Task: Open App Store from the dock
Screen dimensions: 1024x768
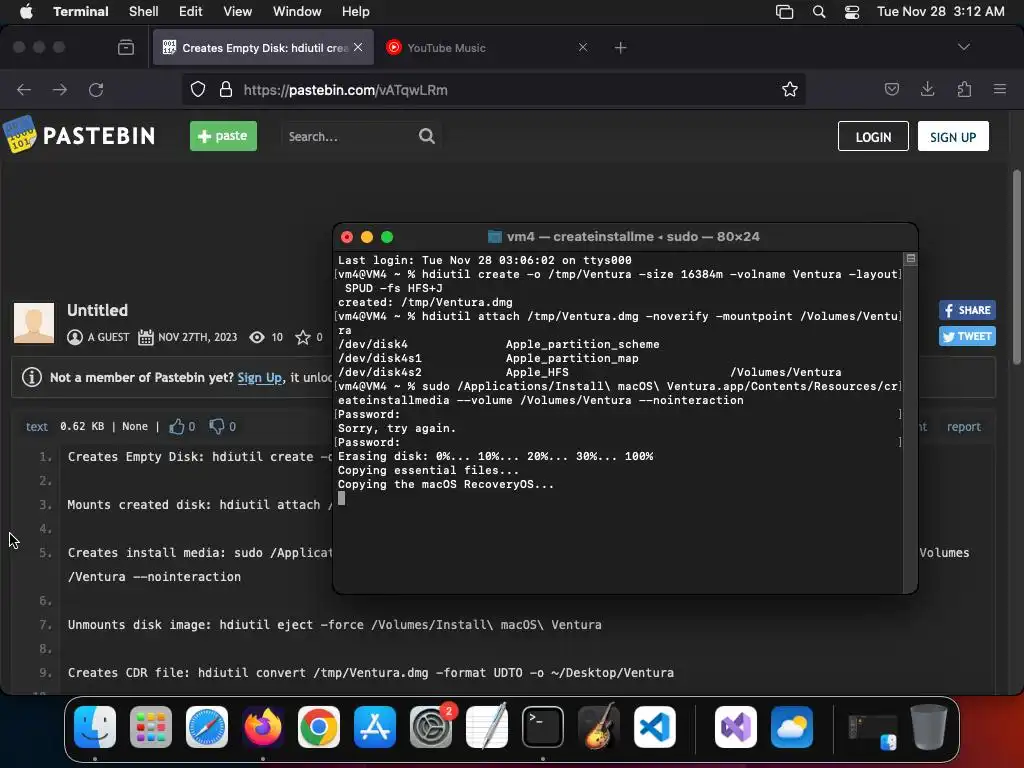Action: click(375, 727)
